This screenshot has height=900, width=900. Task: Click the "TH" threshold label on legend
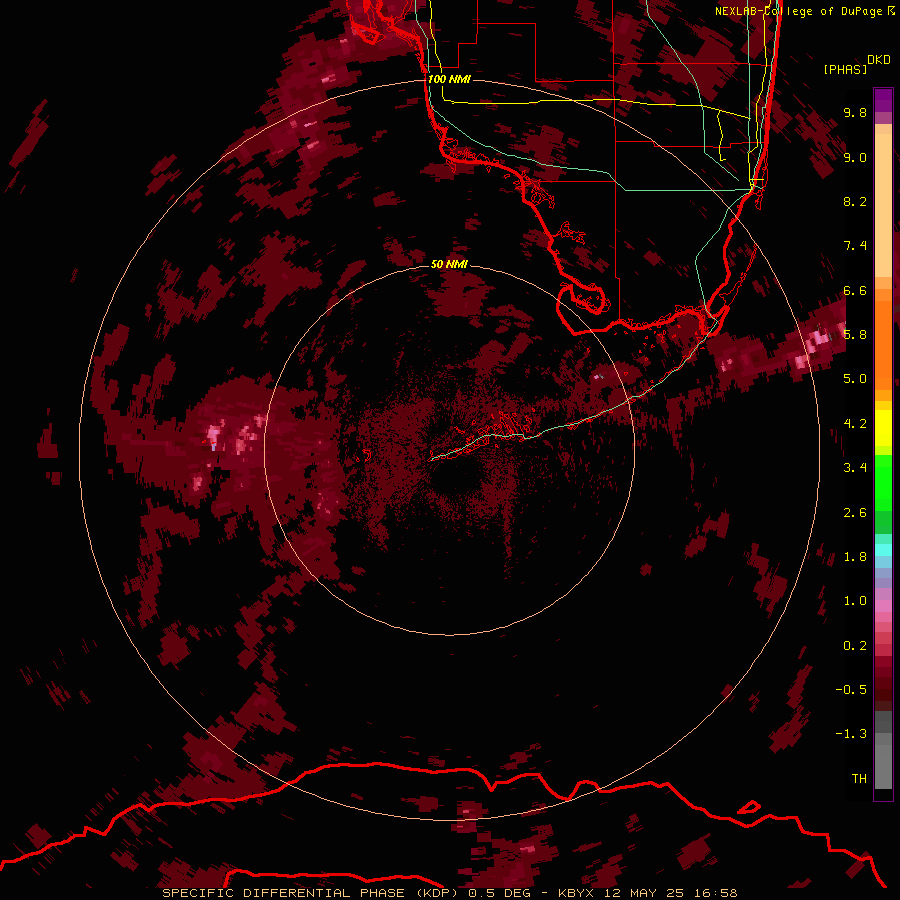(859, 779)
